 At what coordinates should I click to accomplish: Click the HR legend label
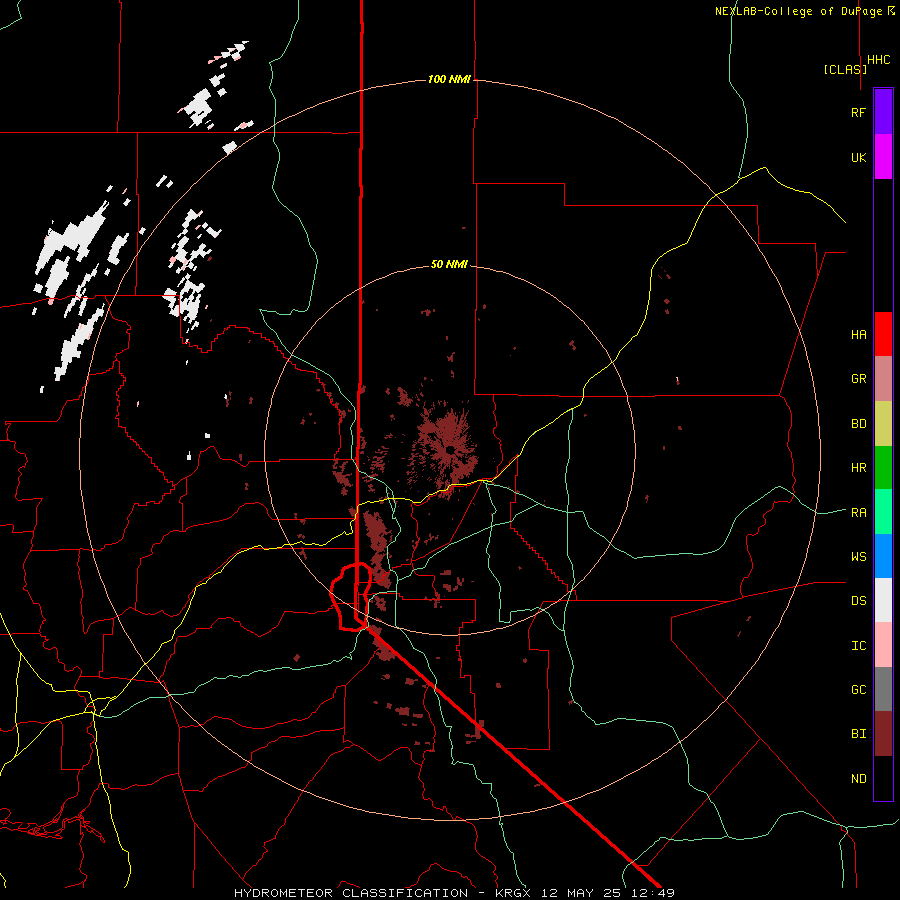pyautogui.click(x=858, y=468)
